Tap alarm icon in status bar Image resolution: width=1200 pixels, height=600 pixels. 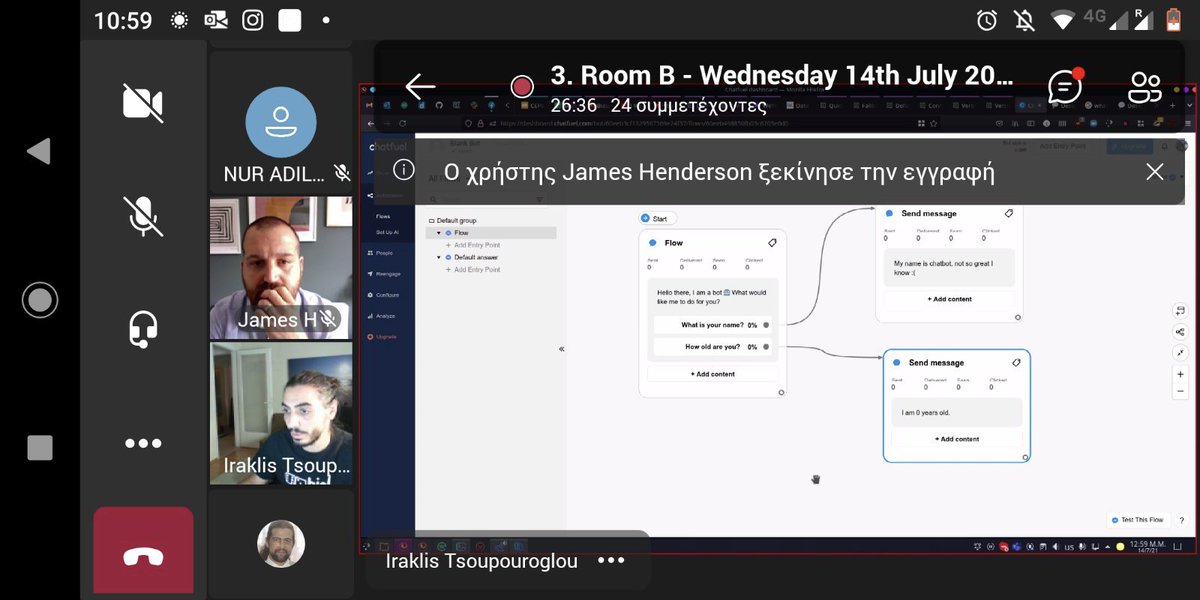(988, 20)
